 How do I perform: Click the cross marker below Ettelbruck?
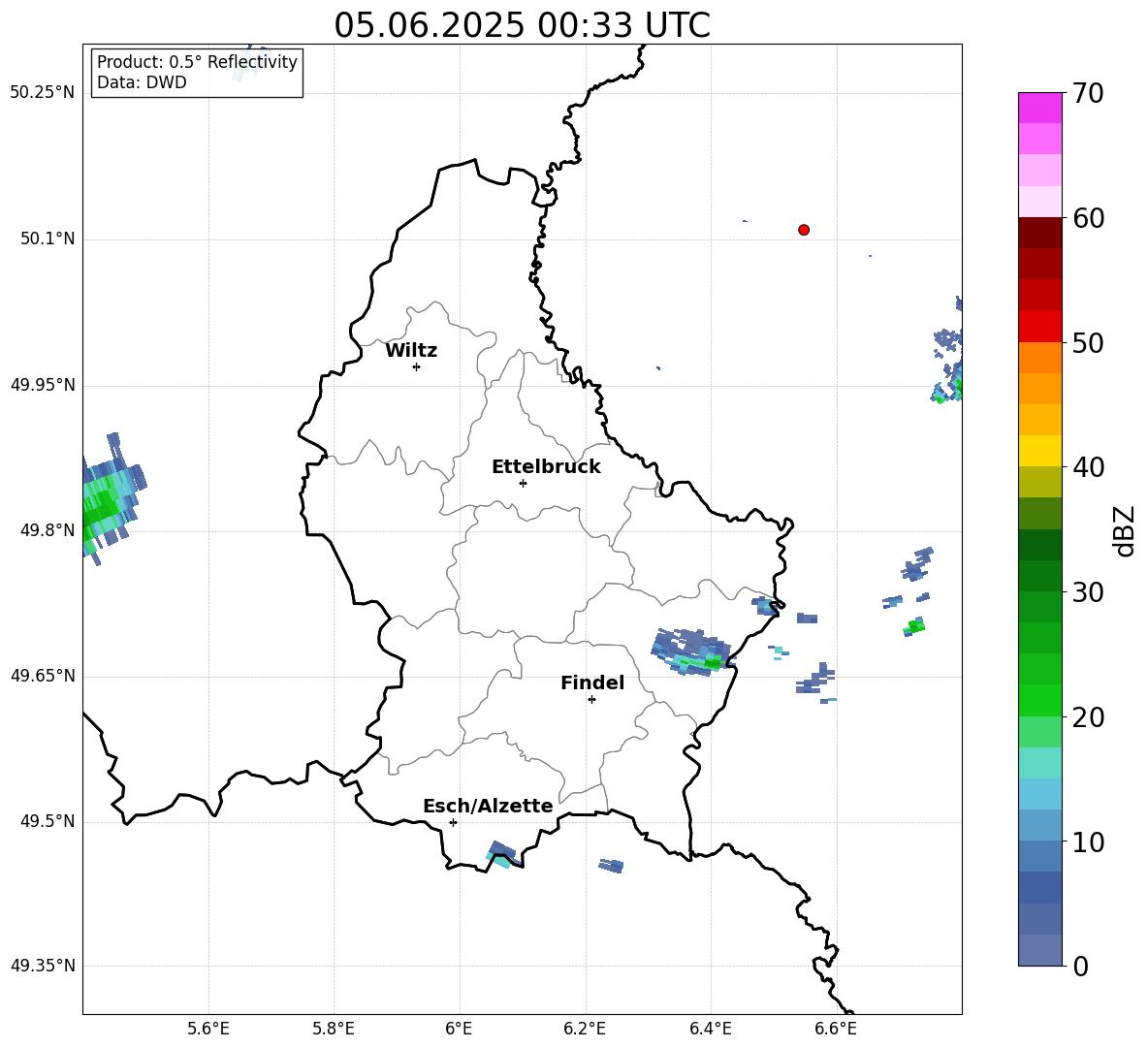(x=523, y=483)
